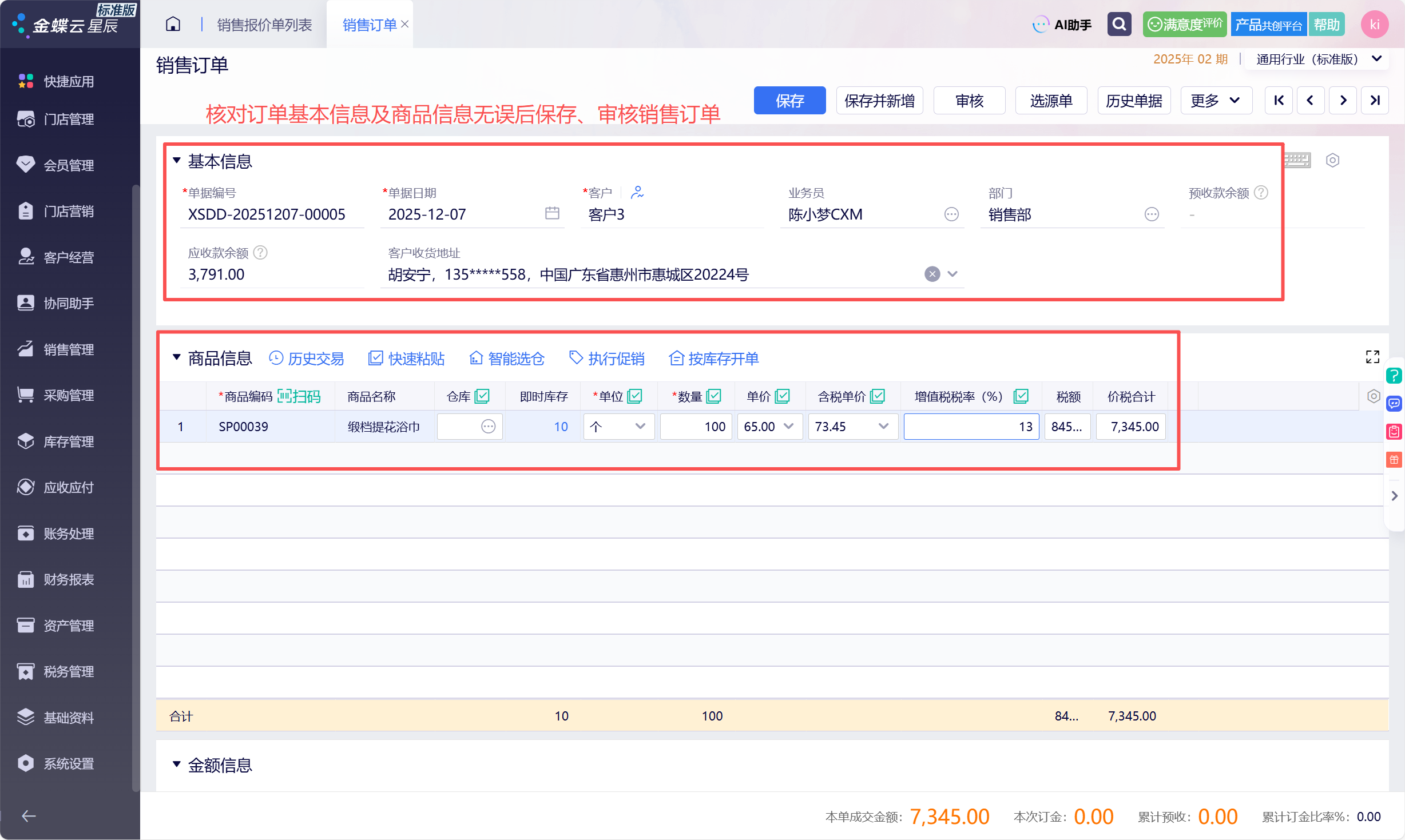Toggle the 仓库 column checkbox
Screen dimensions: 1405x840
pos(482,396)
